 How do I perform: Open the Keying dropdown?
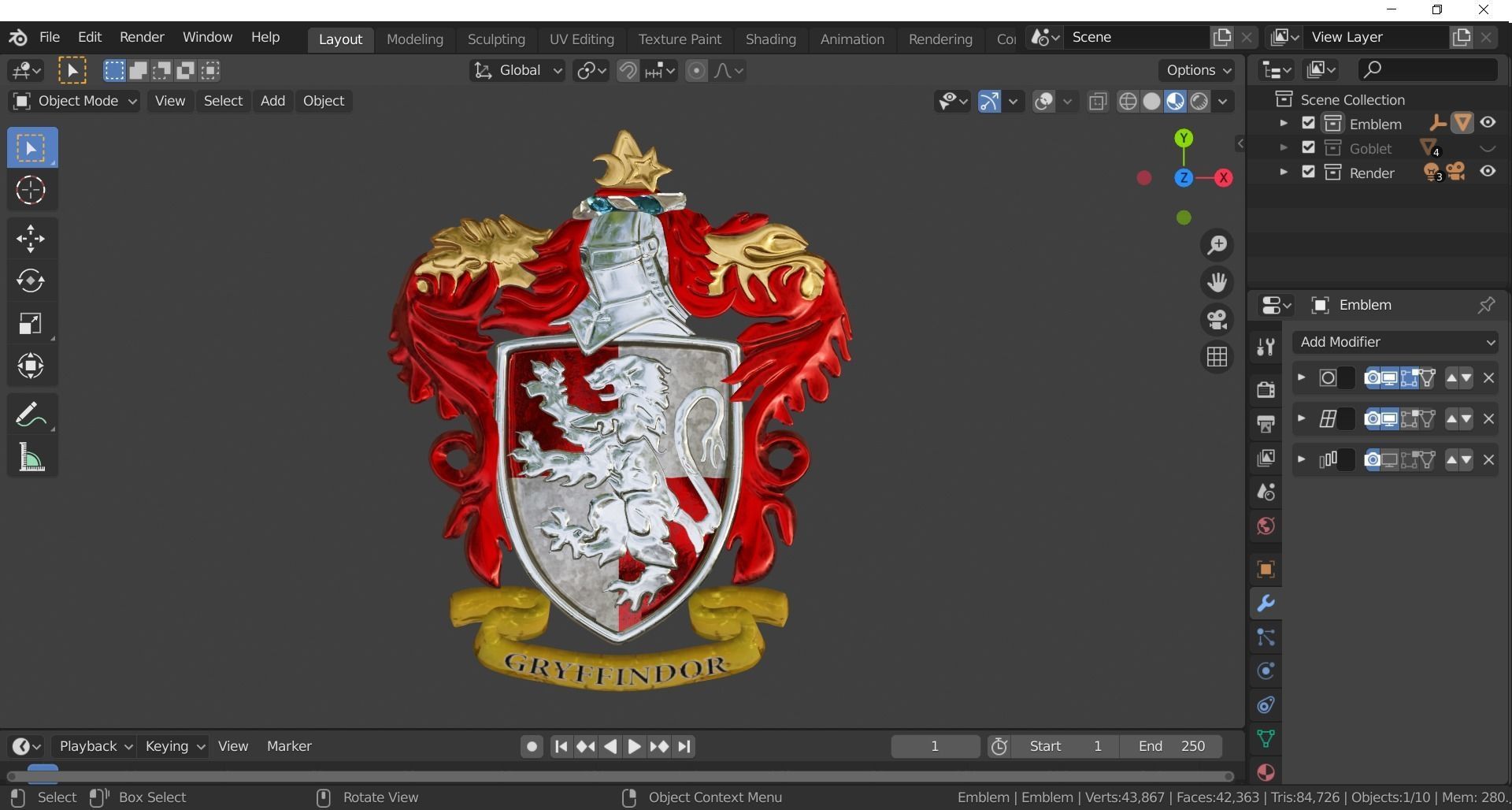(174, 746)
